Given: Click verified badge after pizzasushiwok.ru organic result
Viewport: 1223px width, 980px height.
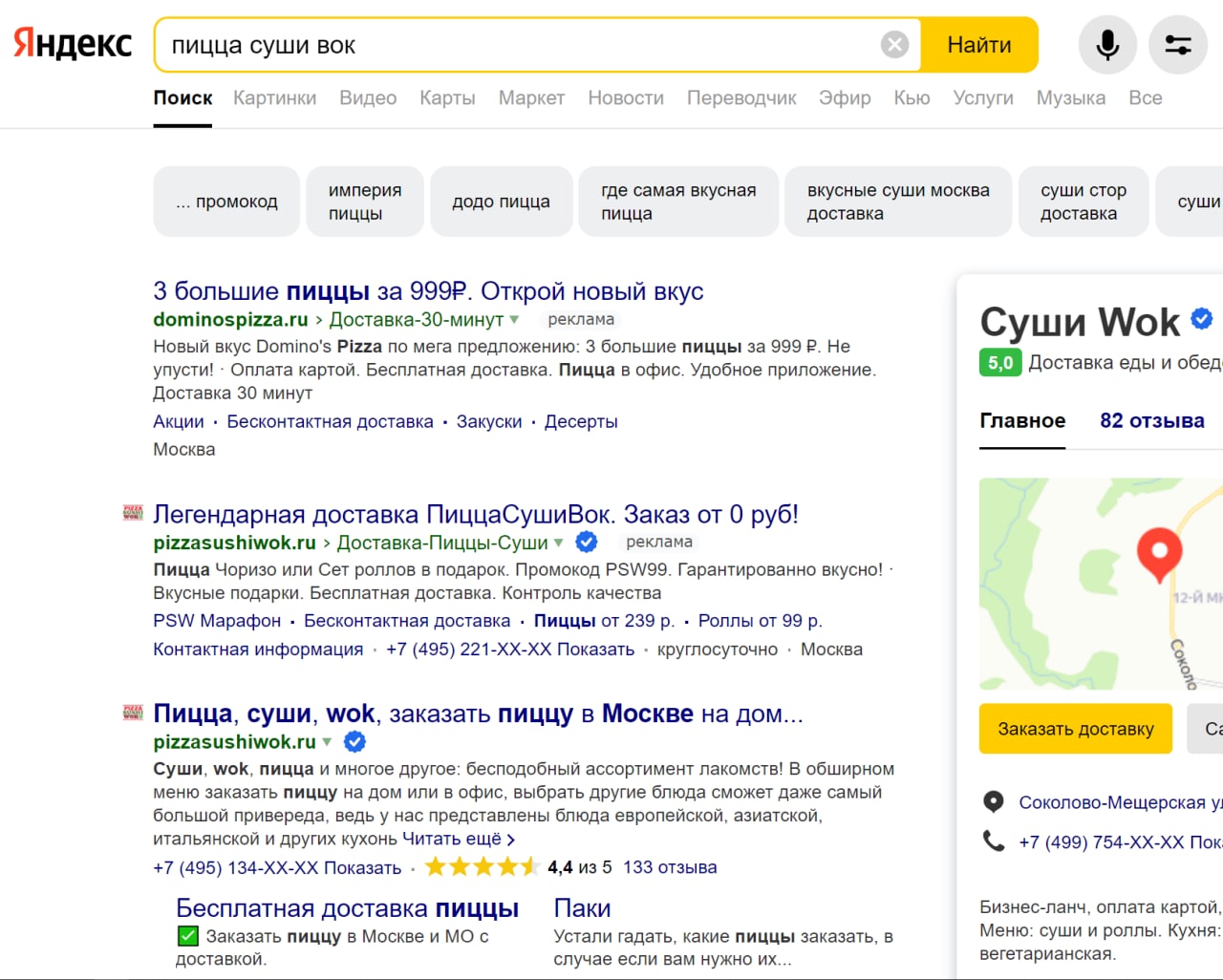Looking at the screenshot, I should point(354,741).
